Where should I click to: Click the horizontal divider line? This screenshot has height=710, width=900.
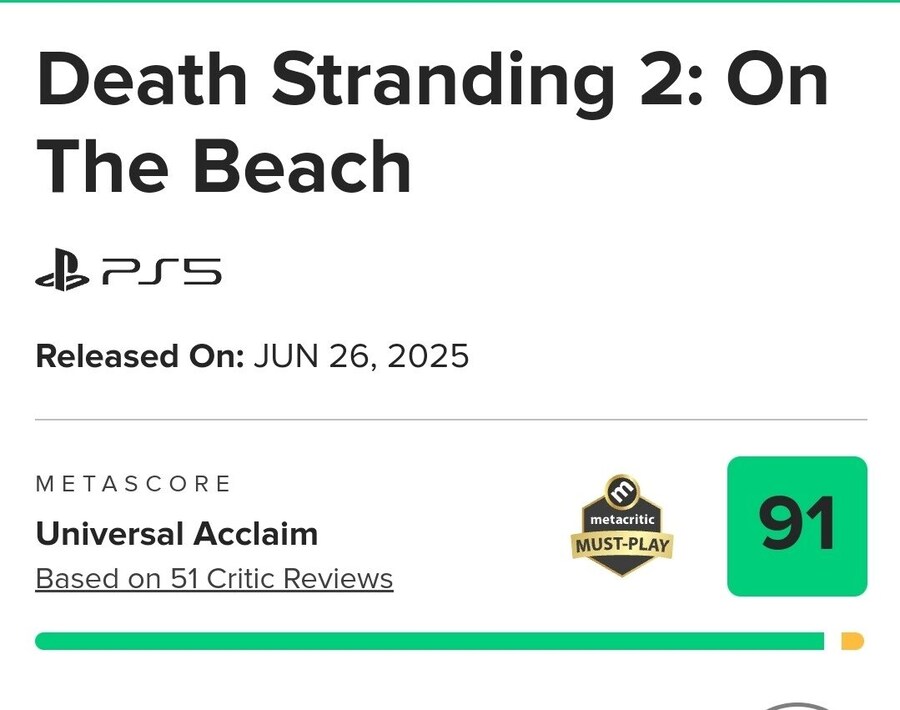[x=451, y=420]
